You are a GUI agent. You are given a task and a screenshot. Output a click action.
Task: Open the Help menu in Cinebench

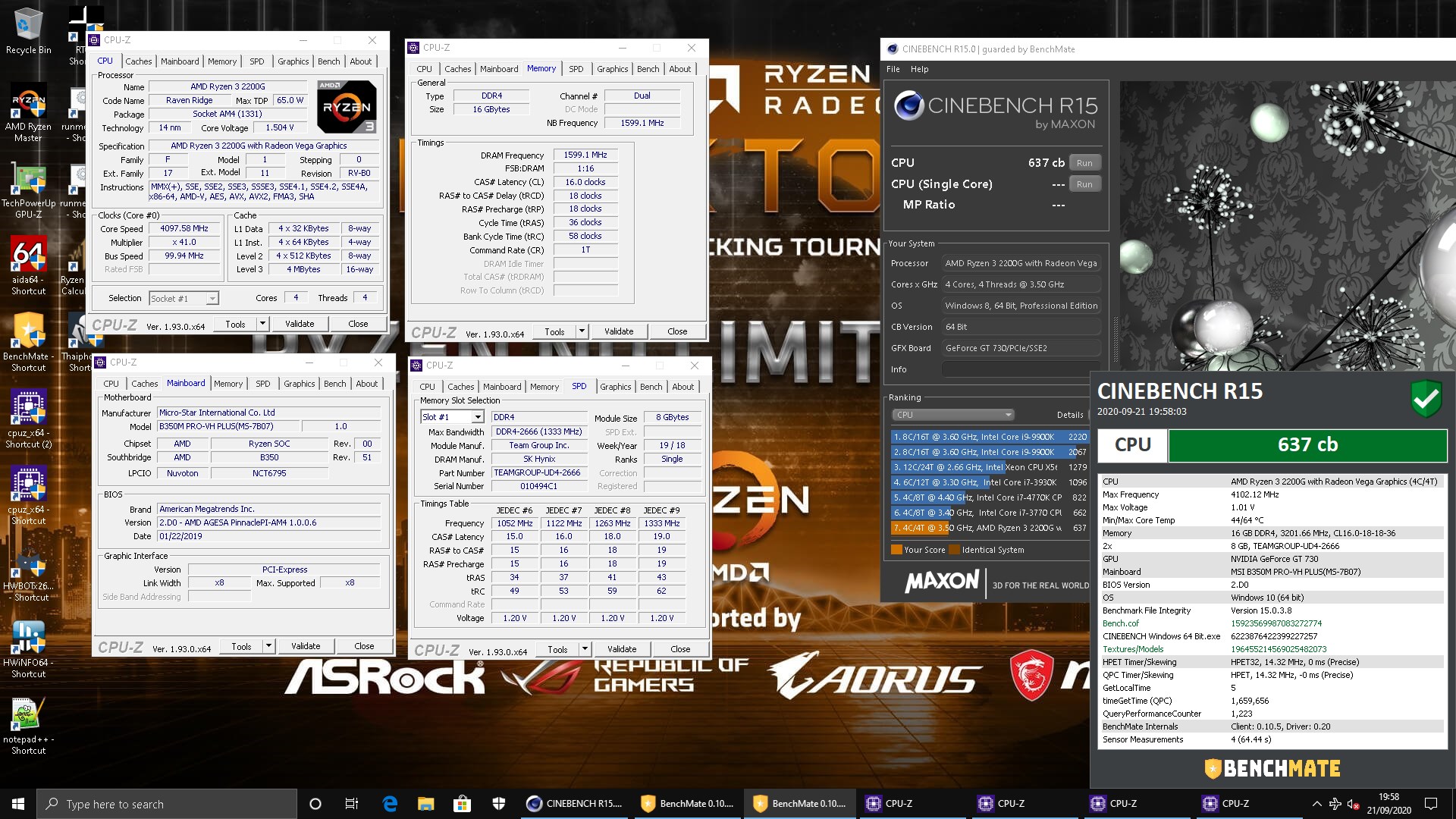point(919,69)
